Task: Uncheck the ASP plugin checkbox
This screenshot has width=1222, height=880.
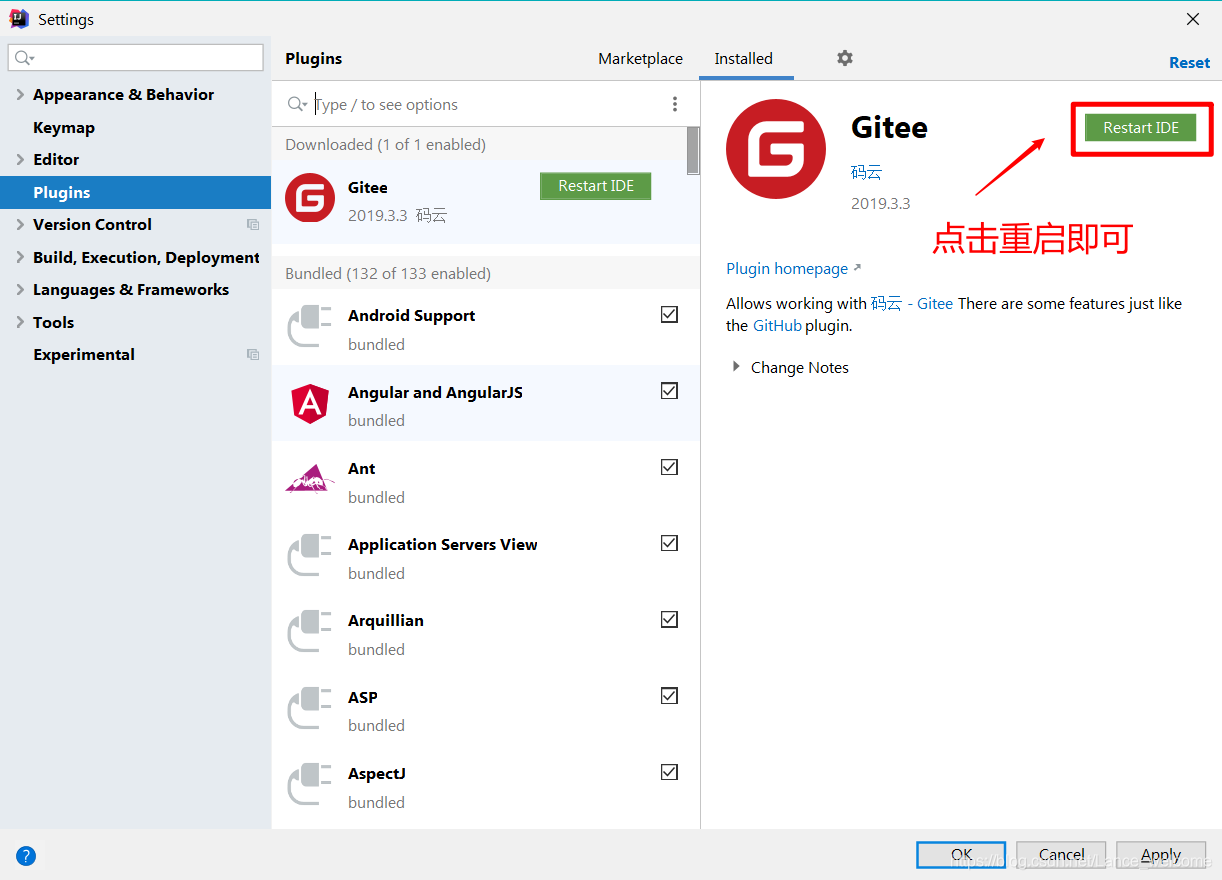Action: 670,696
